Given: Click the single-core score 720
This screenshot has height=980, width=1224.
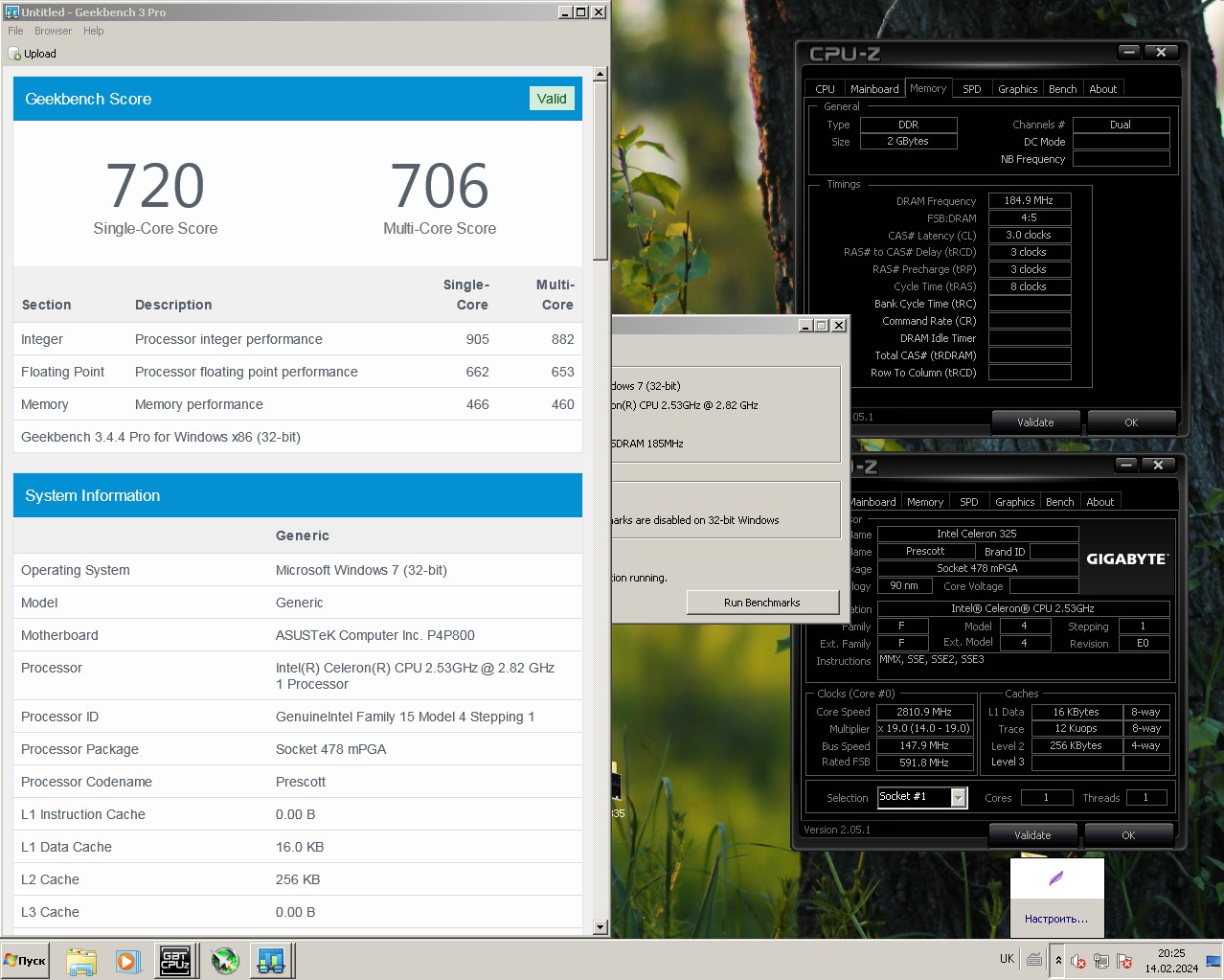Looking at the screenshot, I should pyautogui.click(x=155, y=185).
